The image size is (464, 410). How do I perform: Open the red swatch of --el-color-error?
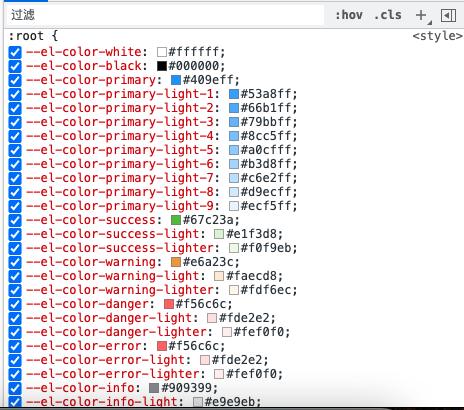click(162, 346)
